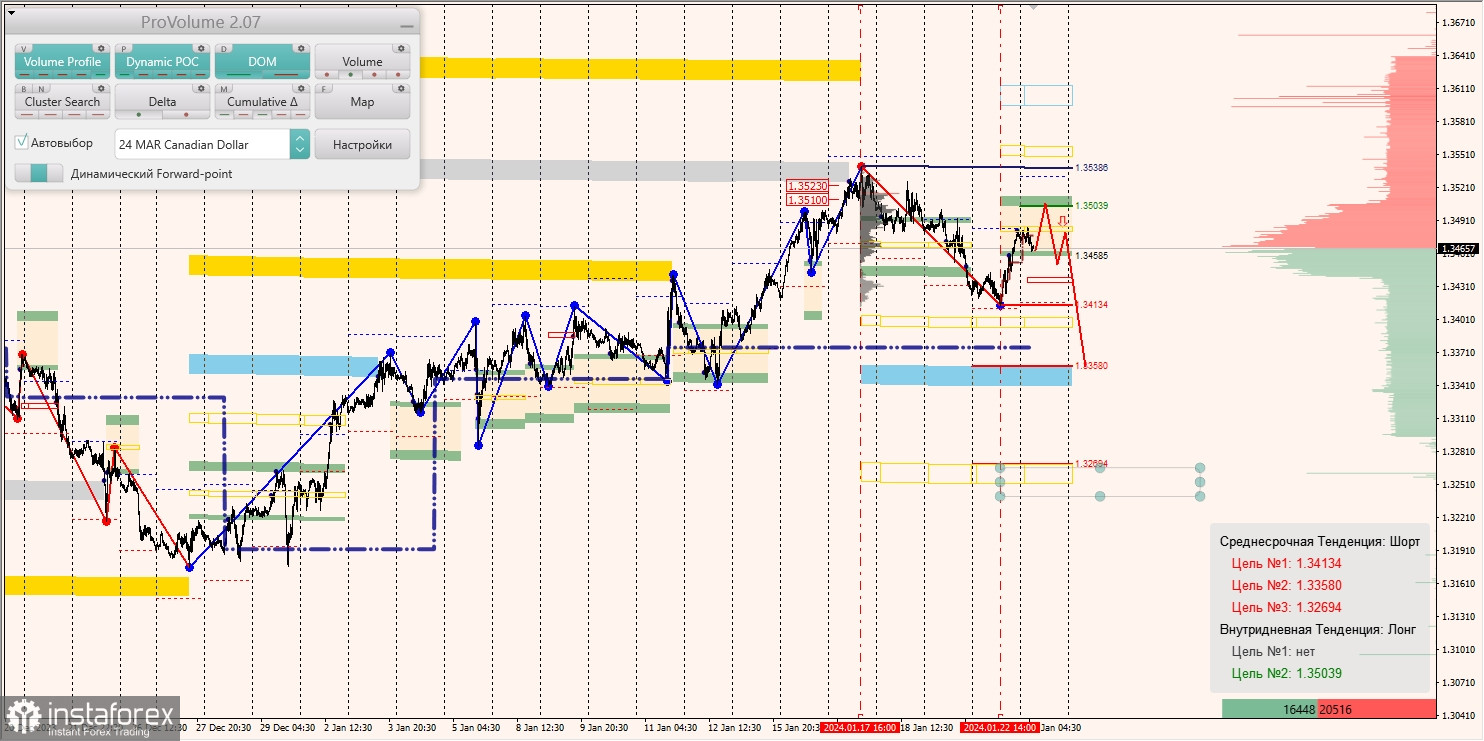
Task: Open DOM gear settings
Action: (301, 48)
